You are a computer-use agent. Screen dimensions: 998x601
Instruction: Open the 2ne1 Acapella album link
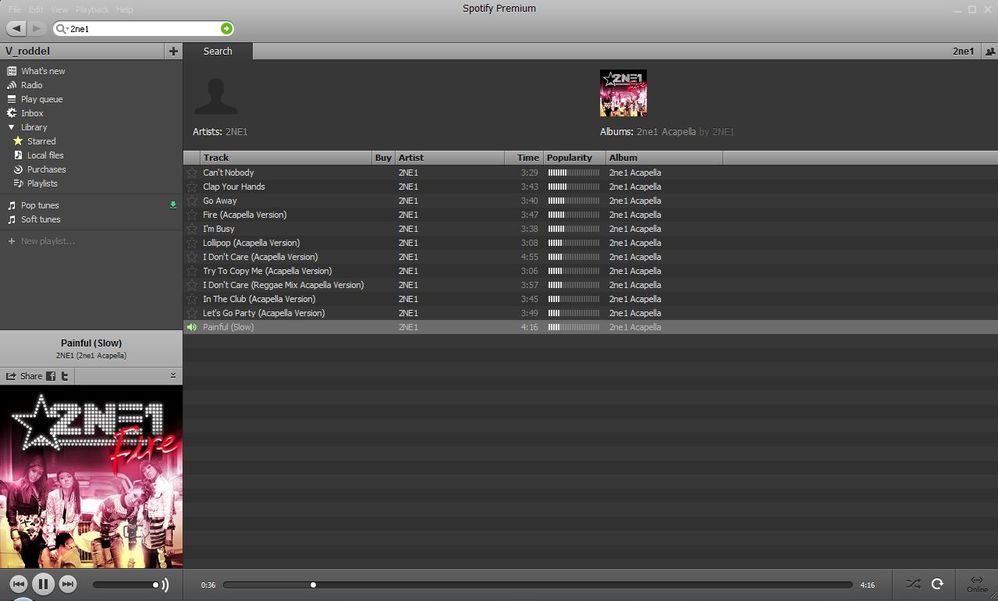[666, 132]
